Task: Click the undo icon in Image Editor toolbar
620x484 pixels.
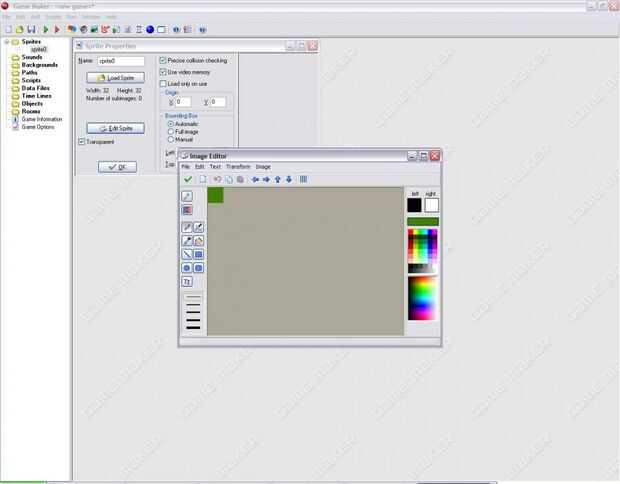Action: tap(217, 180)
